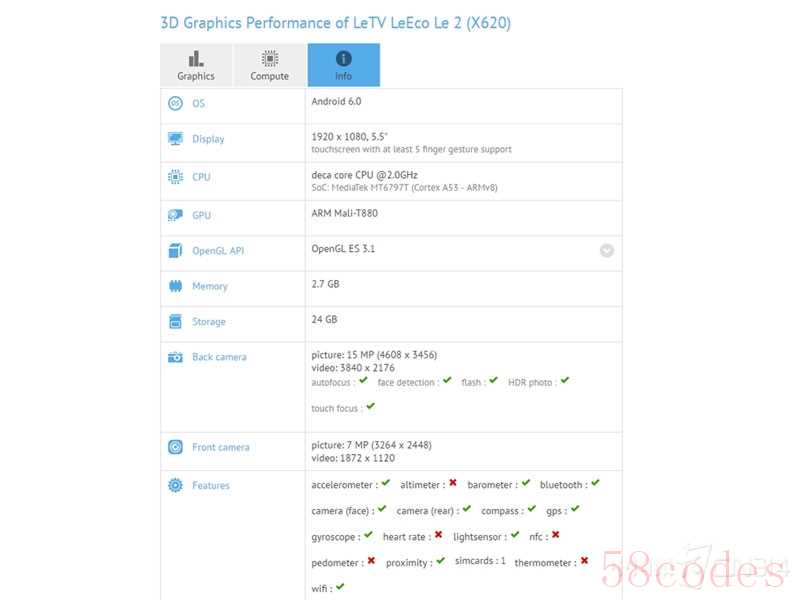Click the thermometer red cross mark

point(585,561)
